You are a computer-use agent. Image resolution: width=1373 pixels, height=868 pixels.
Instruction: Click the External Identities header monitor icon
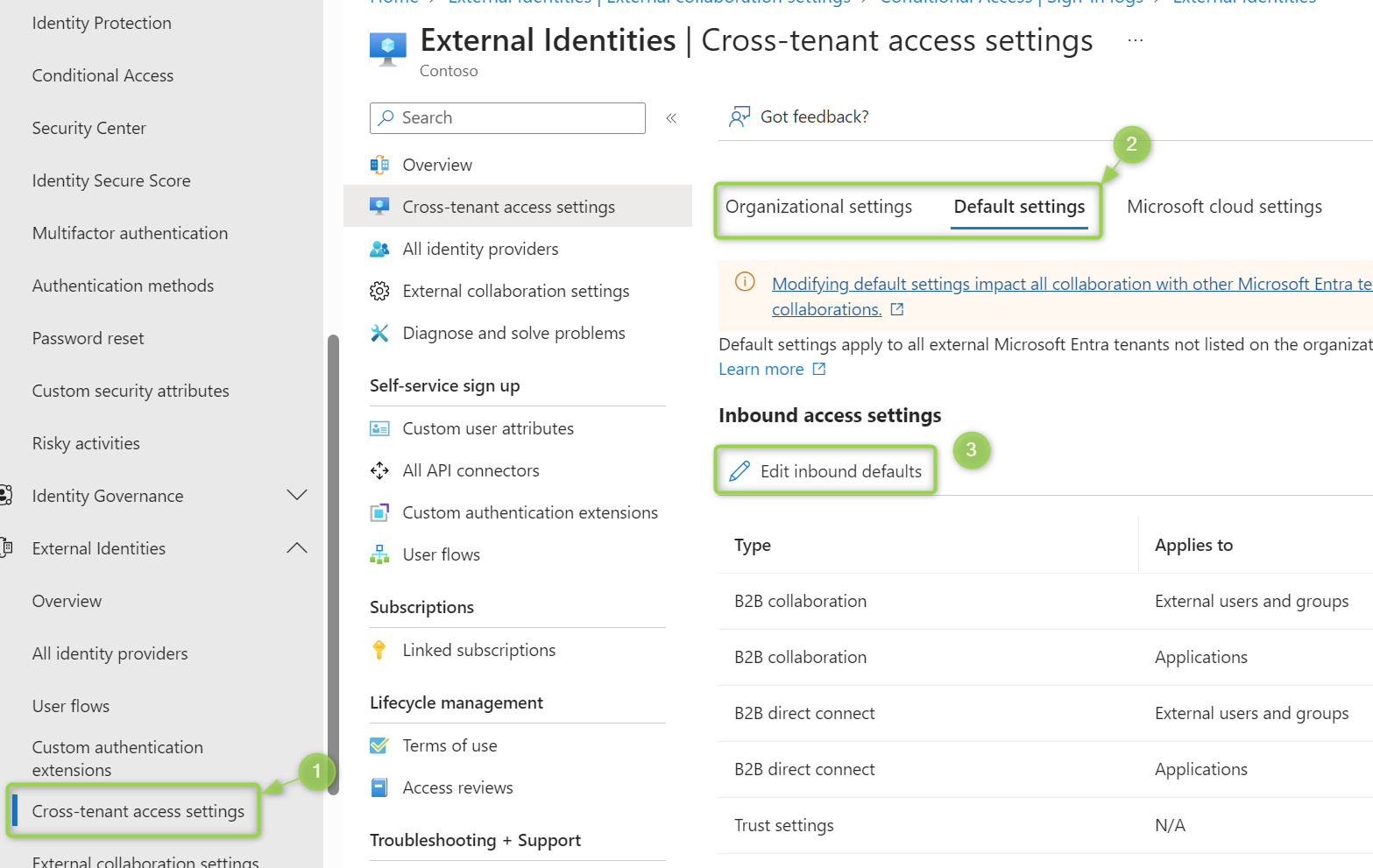388,49
